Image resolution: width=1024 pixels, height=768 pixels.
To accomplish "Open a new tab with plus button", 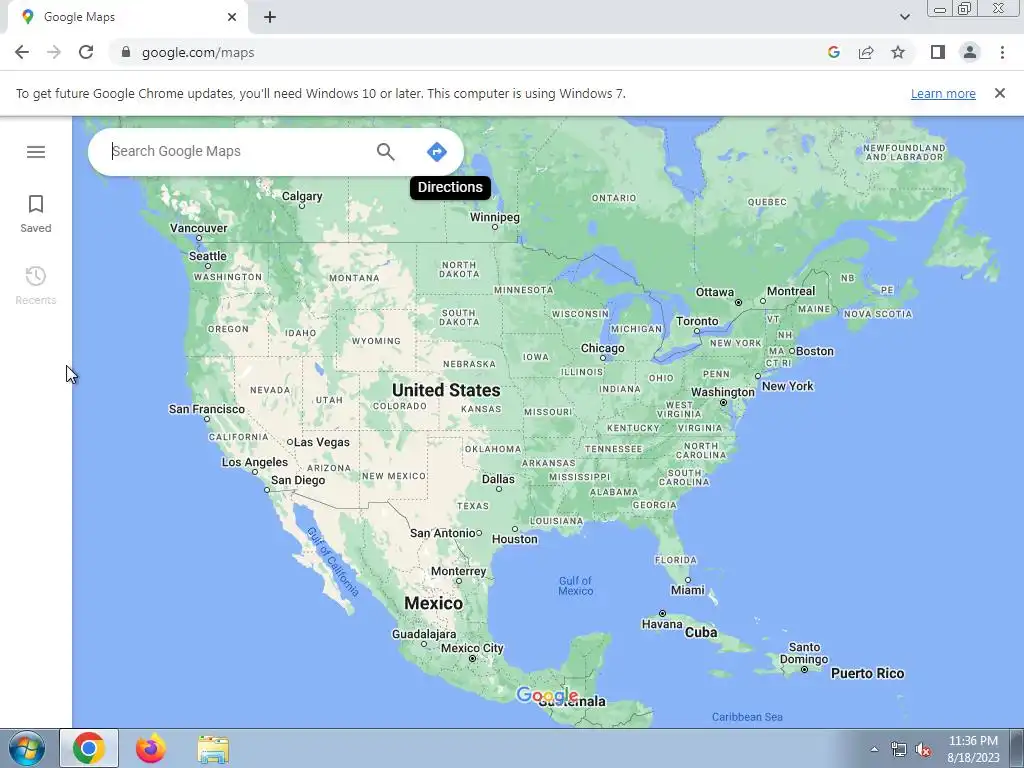I will (270, 17).
